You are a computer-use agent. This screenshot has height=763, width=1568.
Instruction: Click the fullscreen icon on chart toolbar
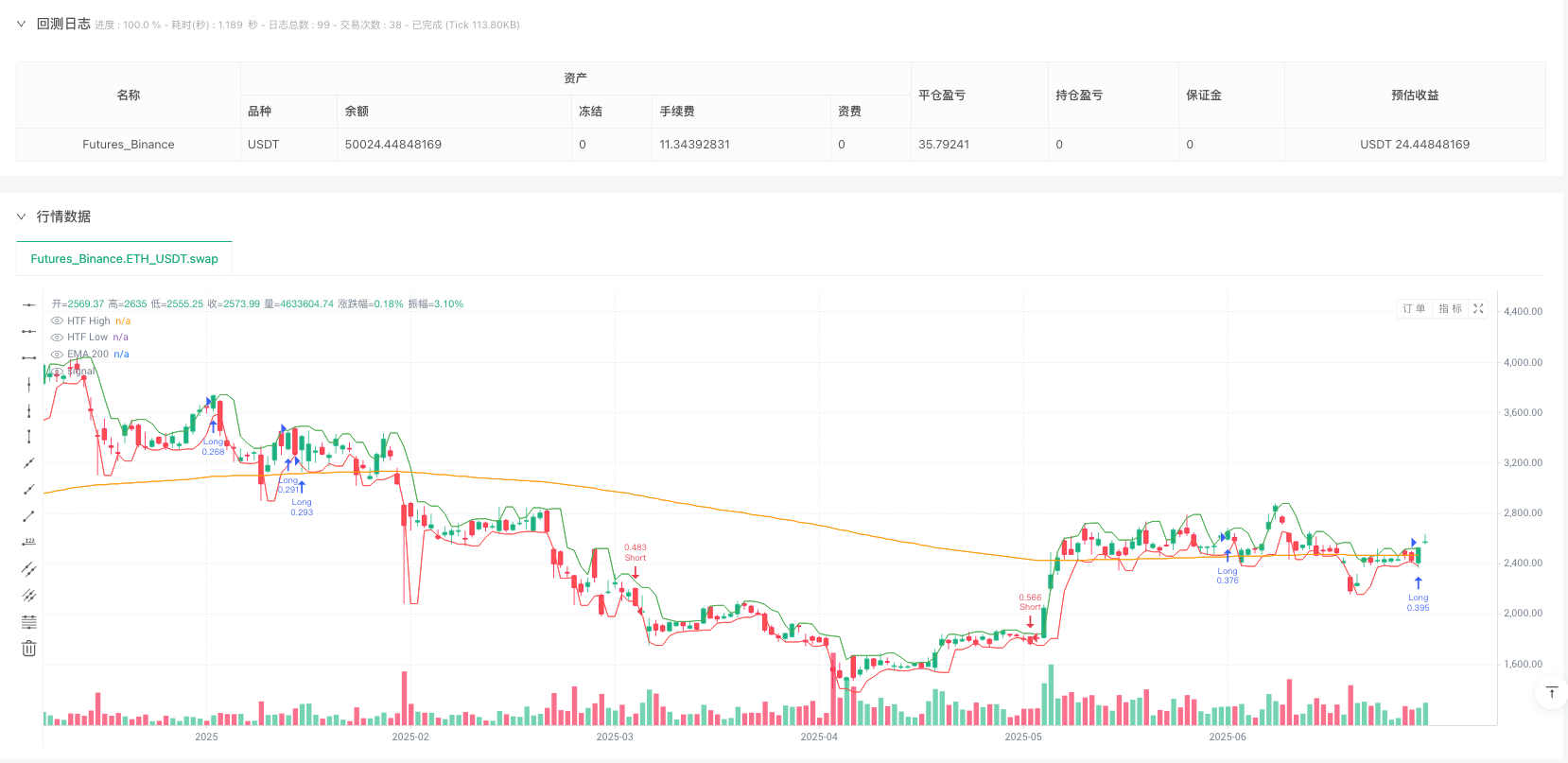[1478, 308]
